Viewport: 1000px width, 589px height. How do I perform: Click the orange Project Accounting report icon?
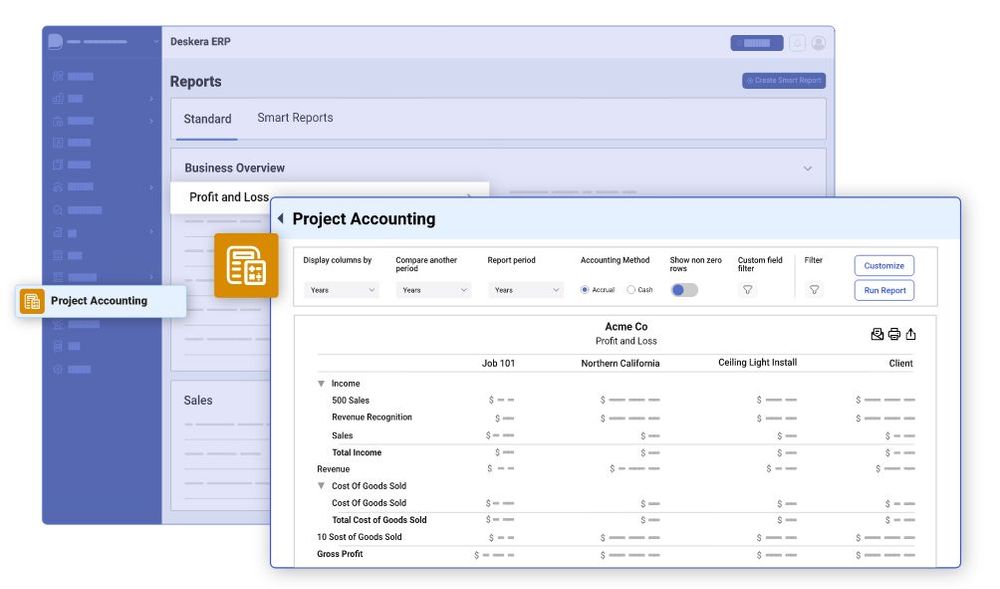pos(246,267)
